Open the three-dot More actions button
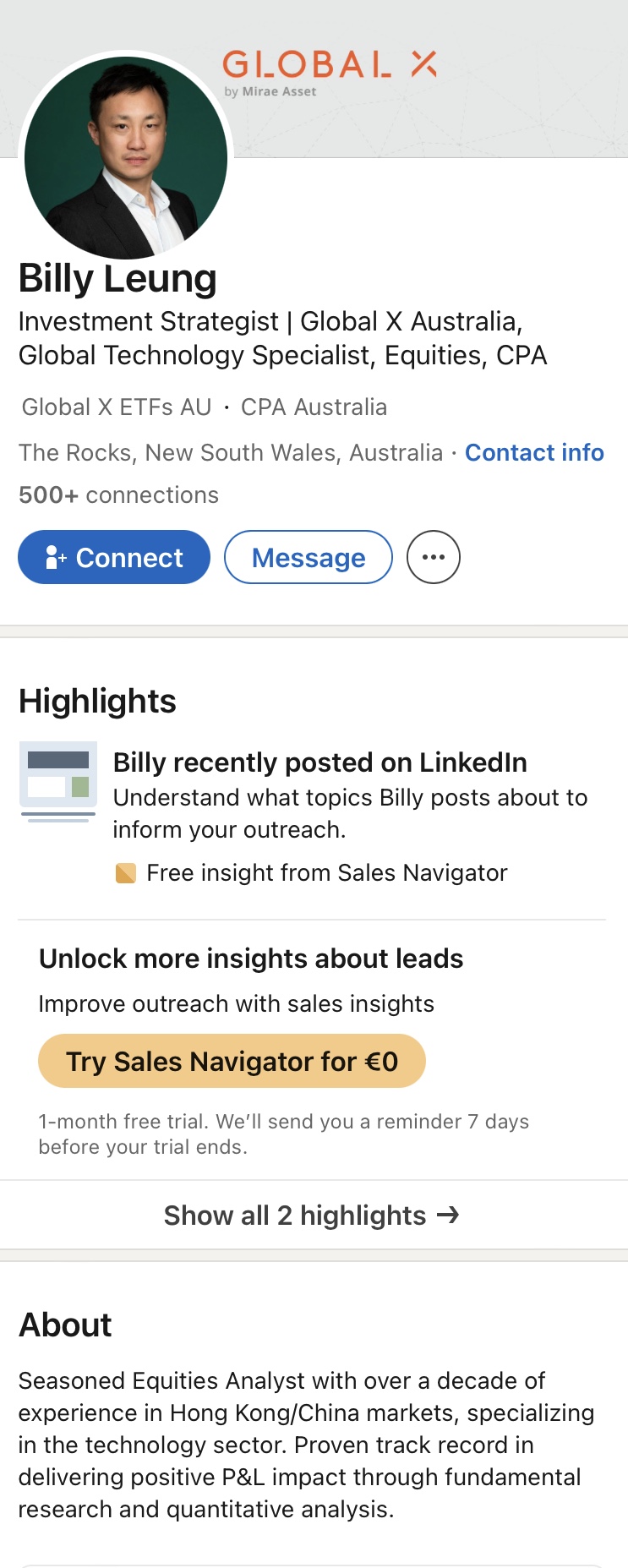The image size is (628, 1568). point(434,557)
